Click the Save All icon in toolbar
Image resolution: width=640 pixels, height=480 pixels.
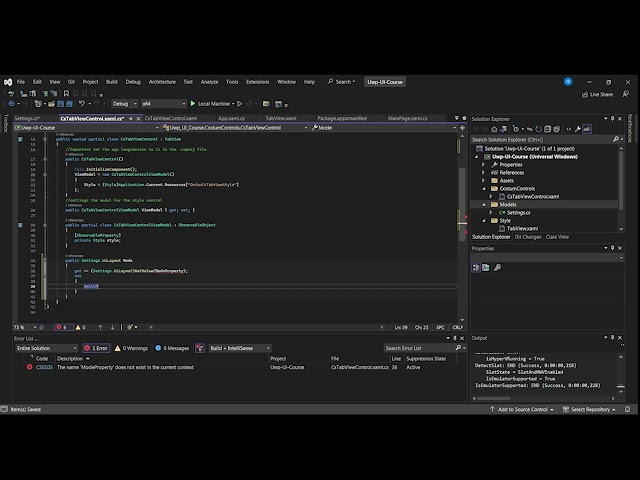click(69, 104)
